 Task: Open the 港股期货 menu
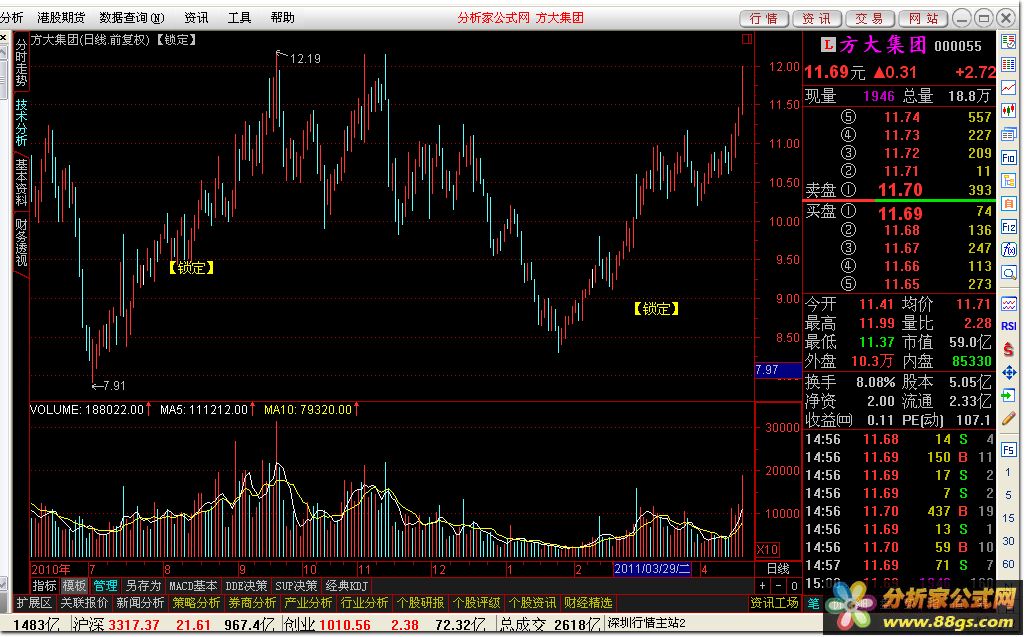tap(61, 18)
